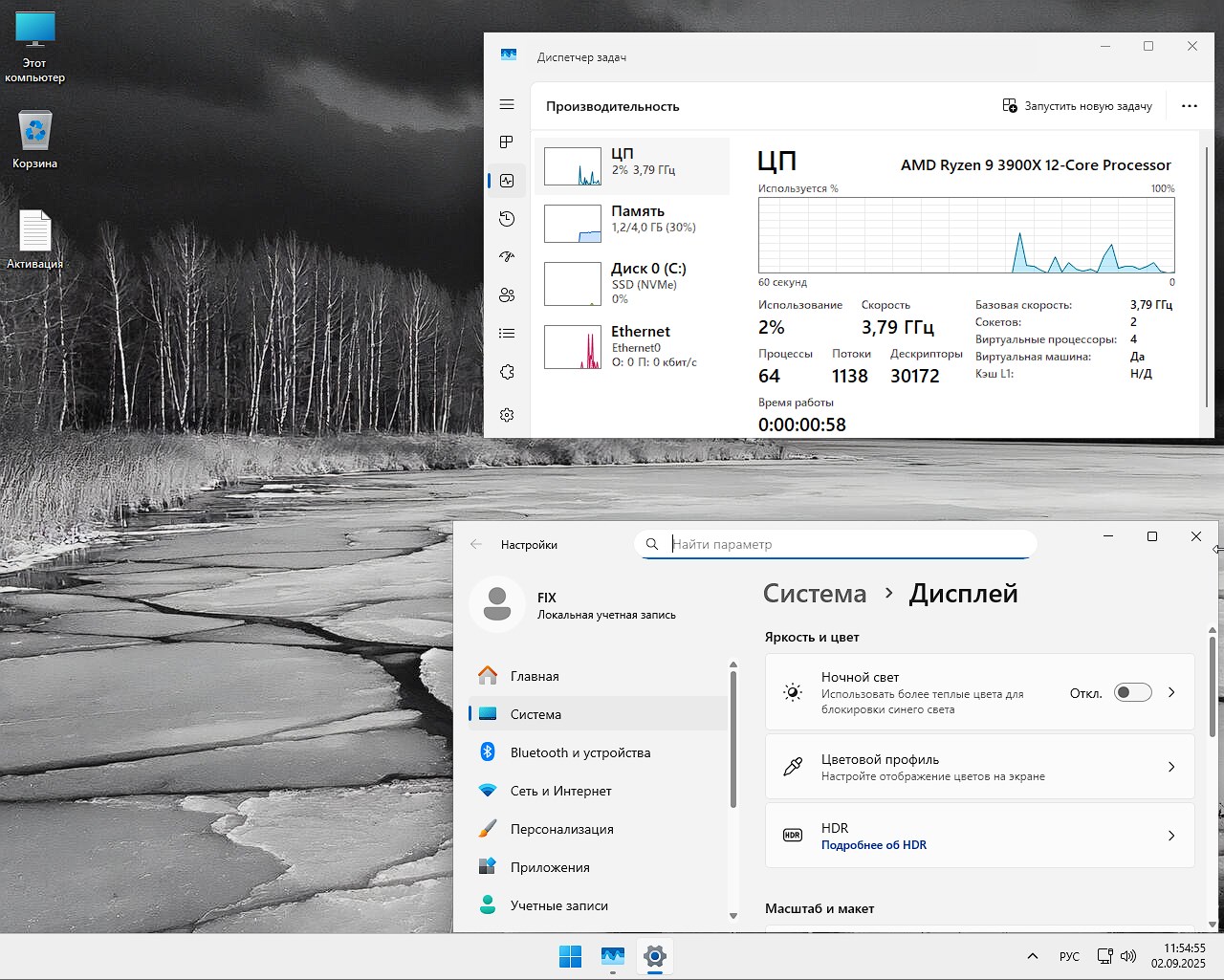The image size is (1224, 980).
Task: Click Запустить новую задачу button
Action: point(1078,106)
